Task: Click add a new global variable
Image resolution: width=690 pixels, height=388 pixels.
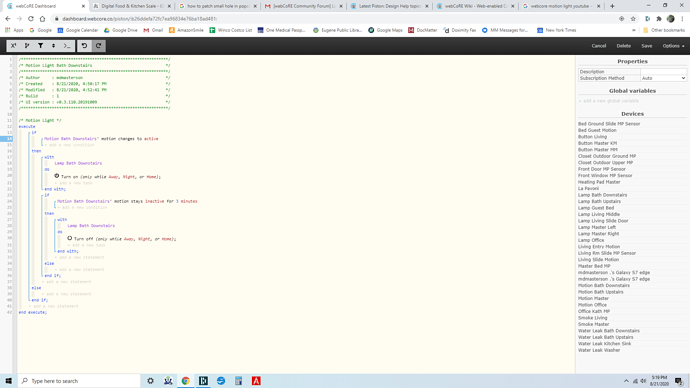Action: 609,101
